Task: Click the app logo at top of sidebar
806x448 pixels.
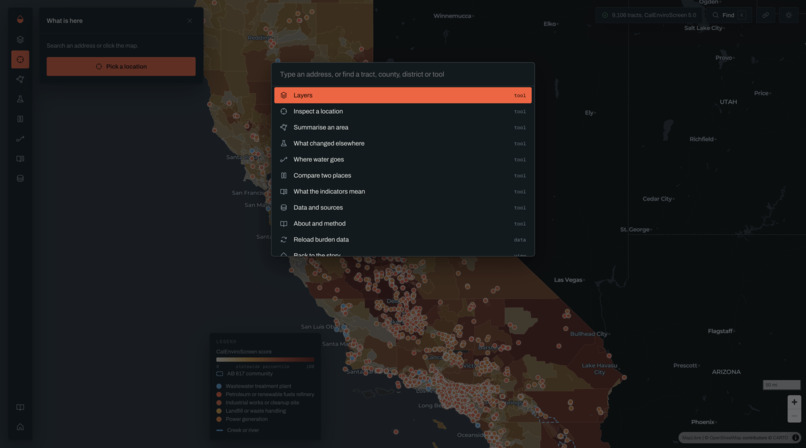Action: [20, 20]
